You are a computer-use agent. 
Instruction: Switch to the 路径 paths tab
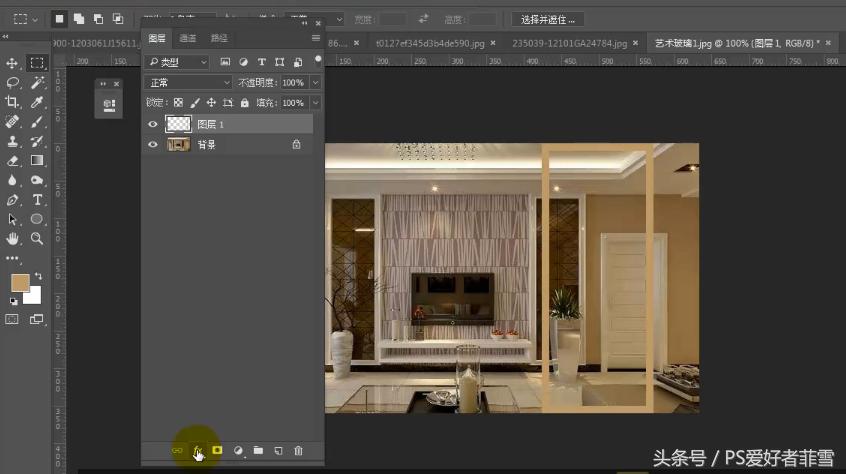point(219,38)
